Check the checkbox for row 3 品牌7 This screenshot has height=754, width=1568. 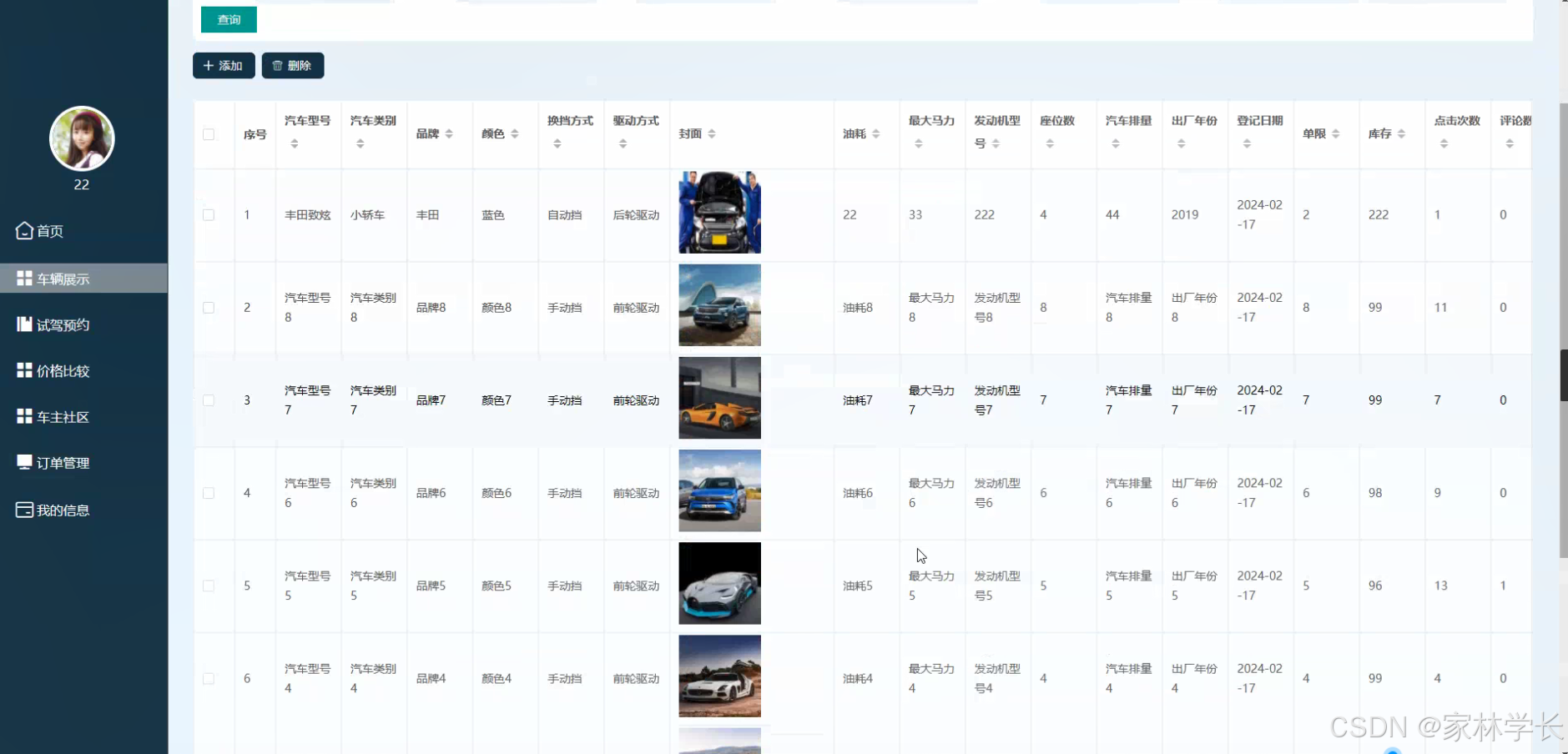(x=209, y=400)
